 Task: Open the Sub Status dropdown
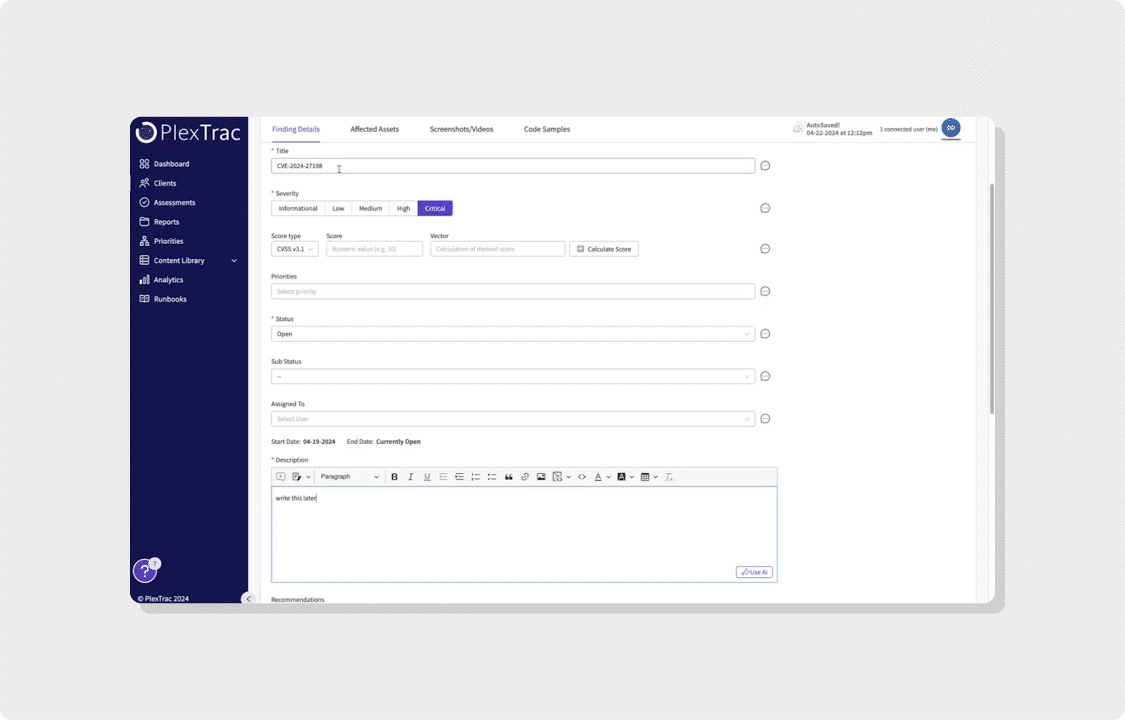point(513,376)
